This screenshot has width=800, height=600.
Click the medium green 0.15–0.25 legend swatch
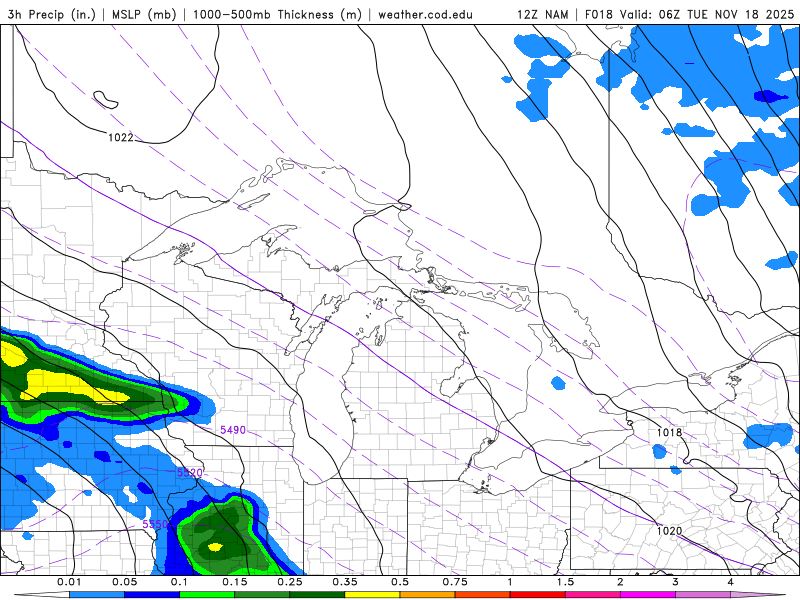[262, 595]
